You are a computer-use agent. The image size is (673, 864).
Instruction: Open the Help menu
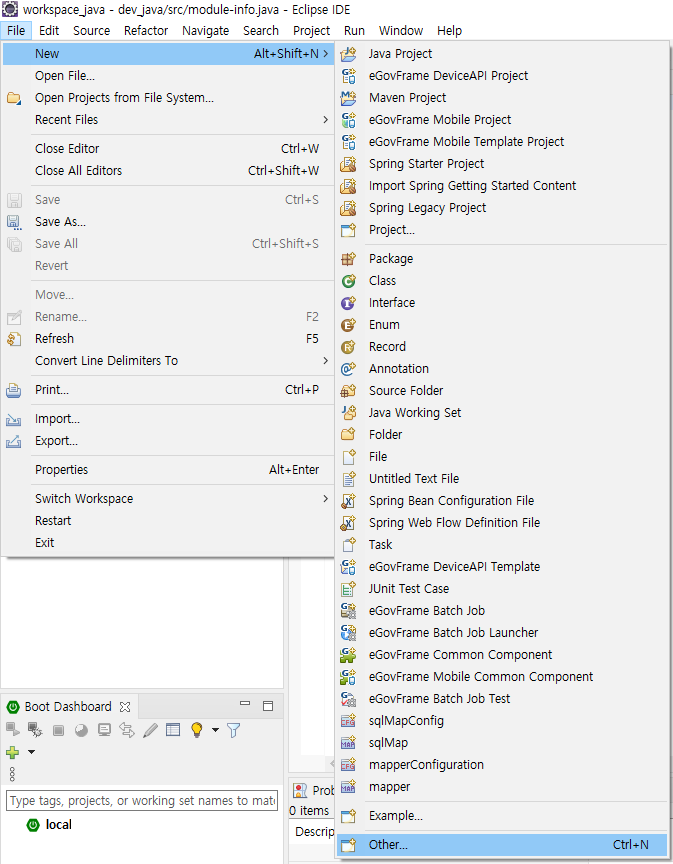(449, 31)
